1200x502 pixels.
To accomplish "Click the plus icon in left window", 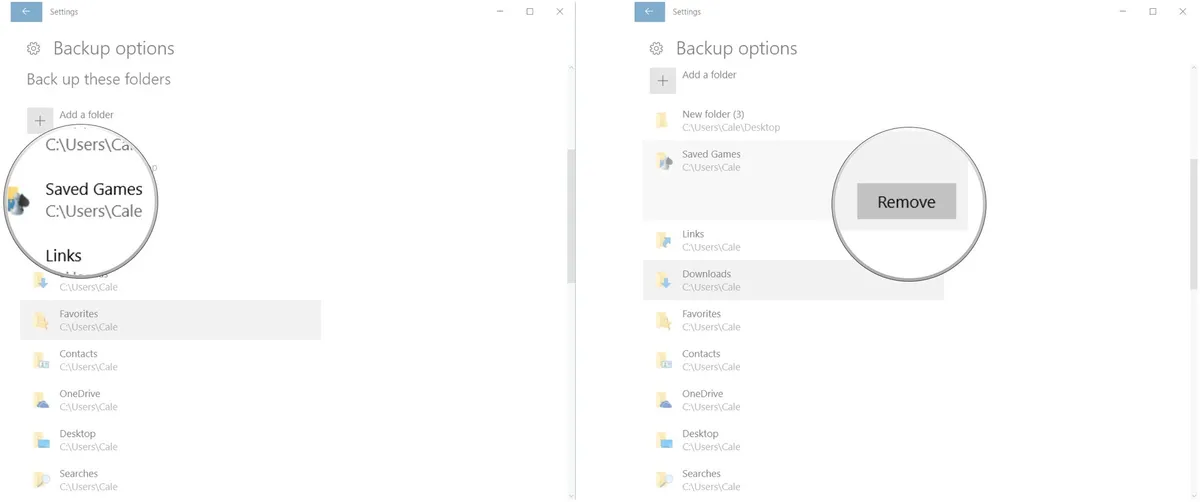I will pyautogui.click(x=39, y=120).
